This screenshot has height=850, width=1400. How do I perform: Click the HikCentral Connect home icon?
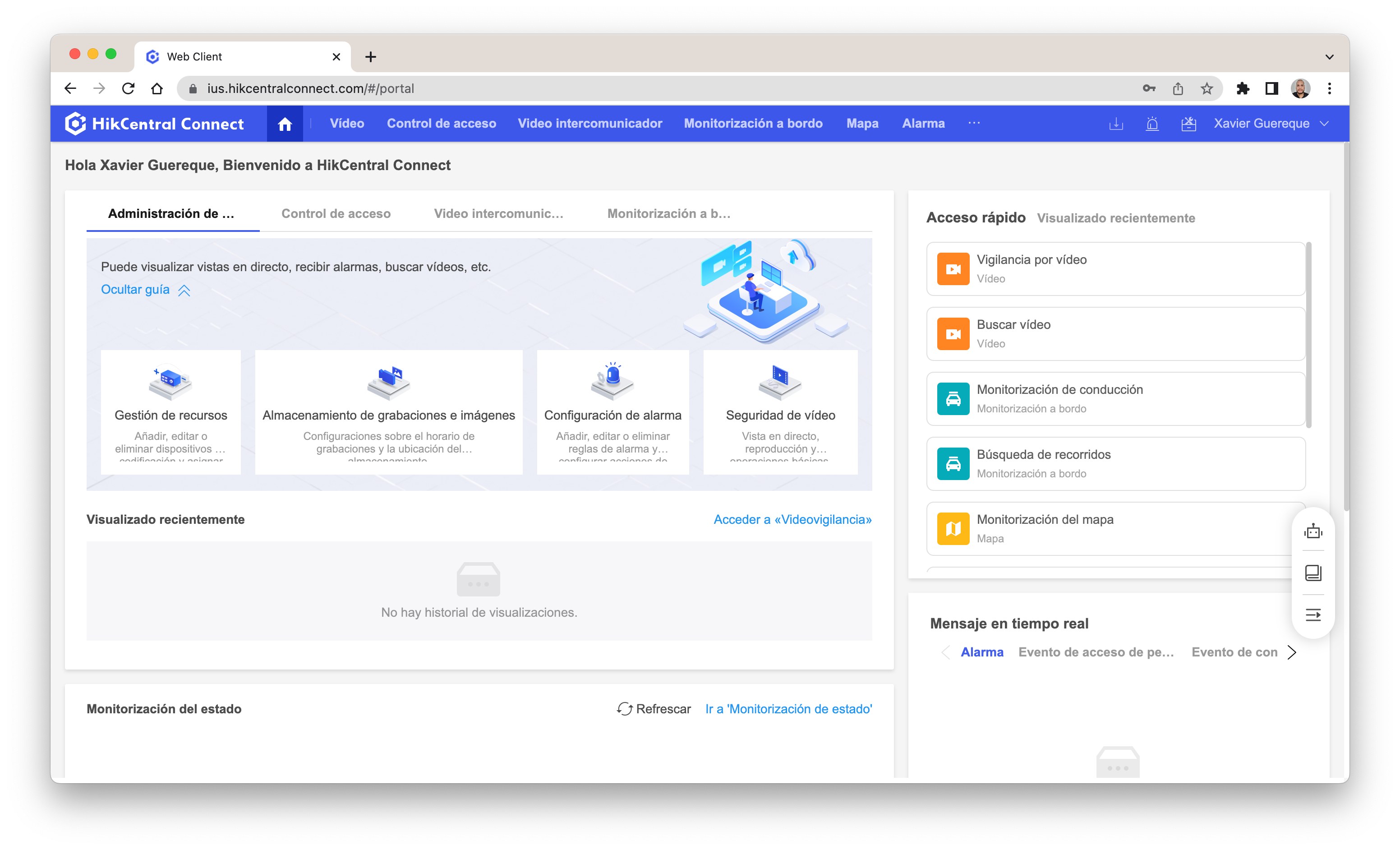point(285,124)
